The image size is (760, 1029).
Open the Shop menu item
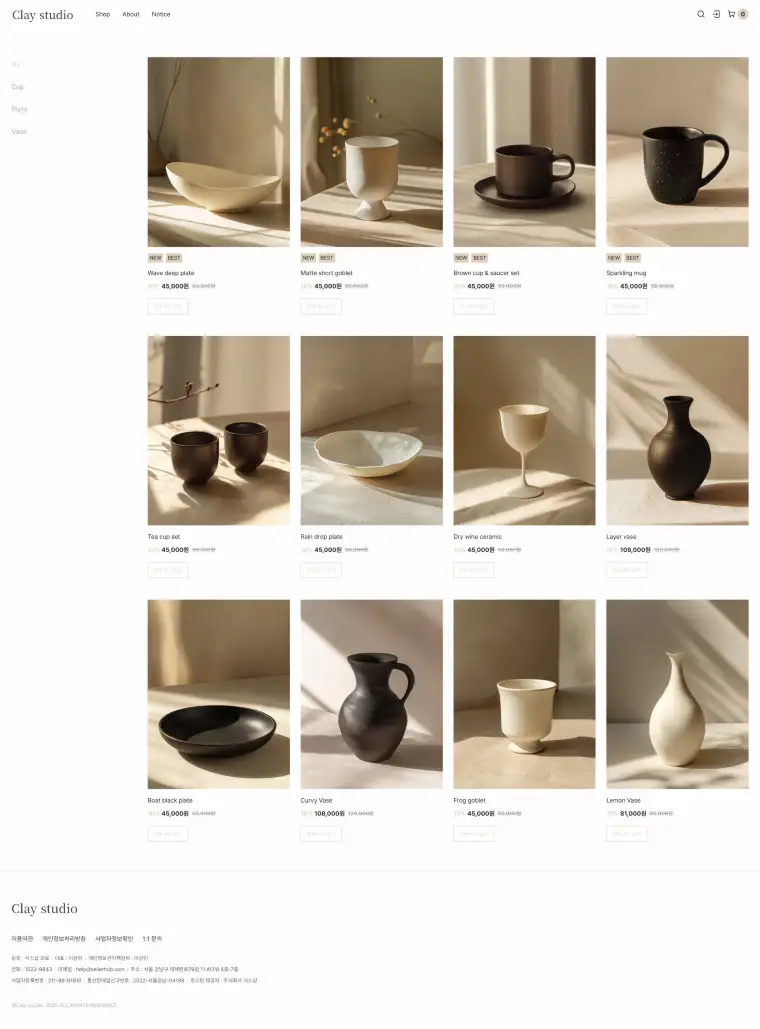pos(103,14)
